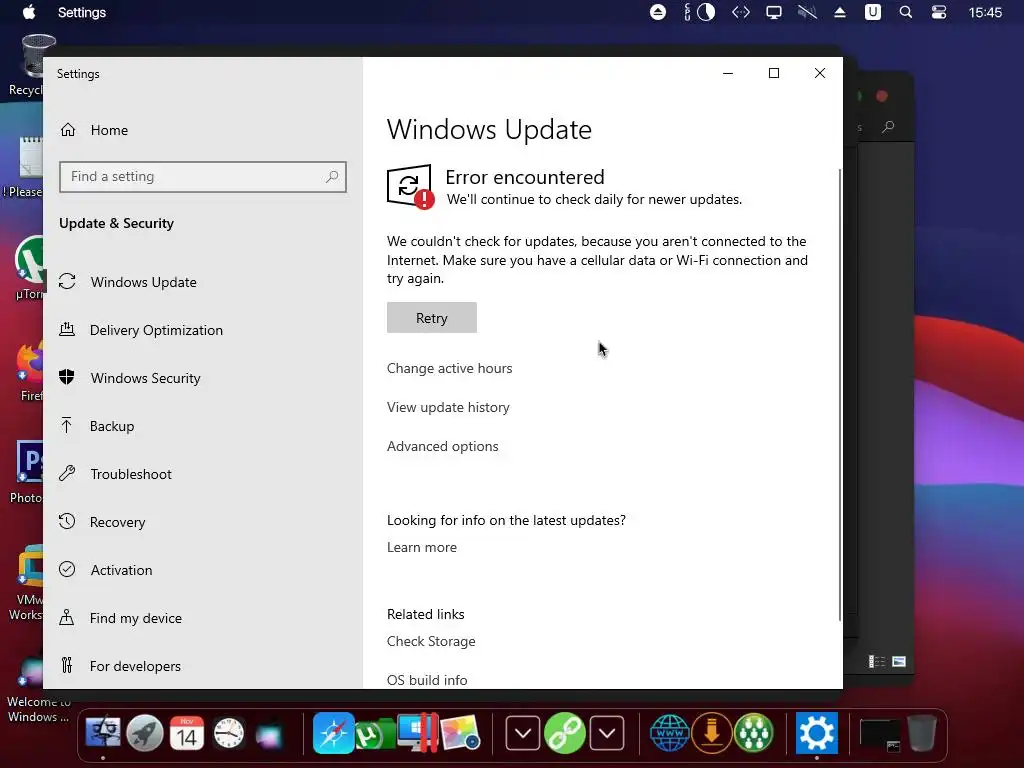Open Find my device settings

[202, 618]
